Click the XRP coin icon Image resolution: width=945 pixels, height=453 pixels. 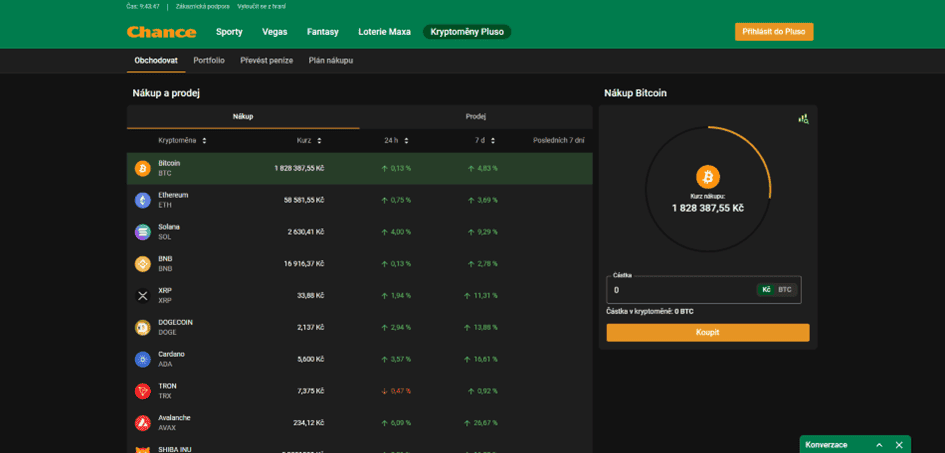pyautogui.click(x=143, y=295)
